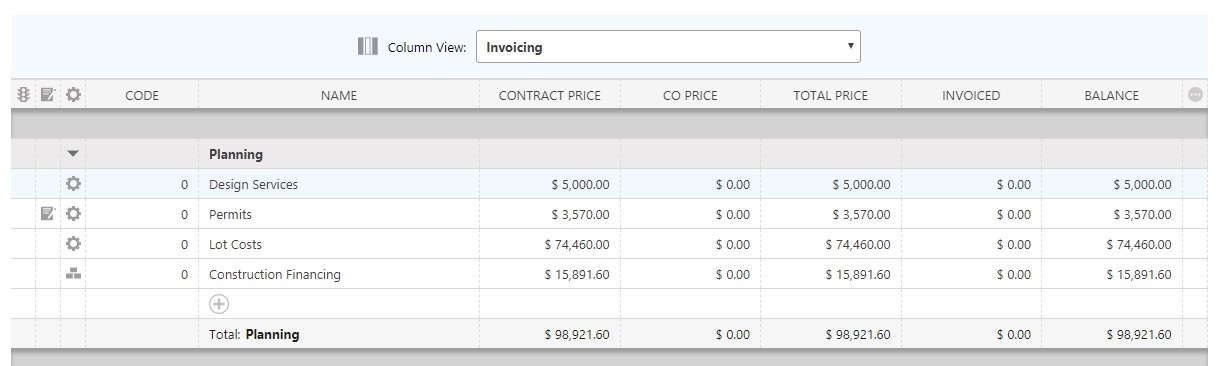Click Design Services total price cell
Viewport: 1221px width, 366px height.
(x=831, y=185)
